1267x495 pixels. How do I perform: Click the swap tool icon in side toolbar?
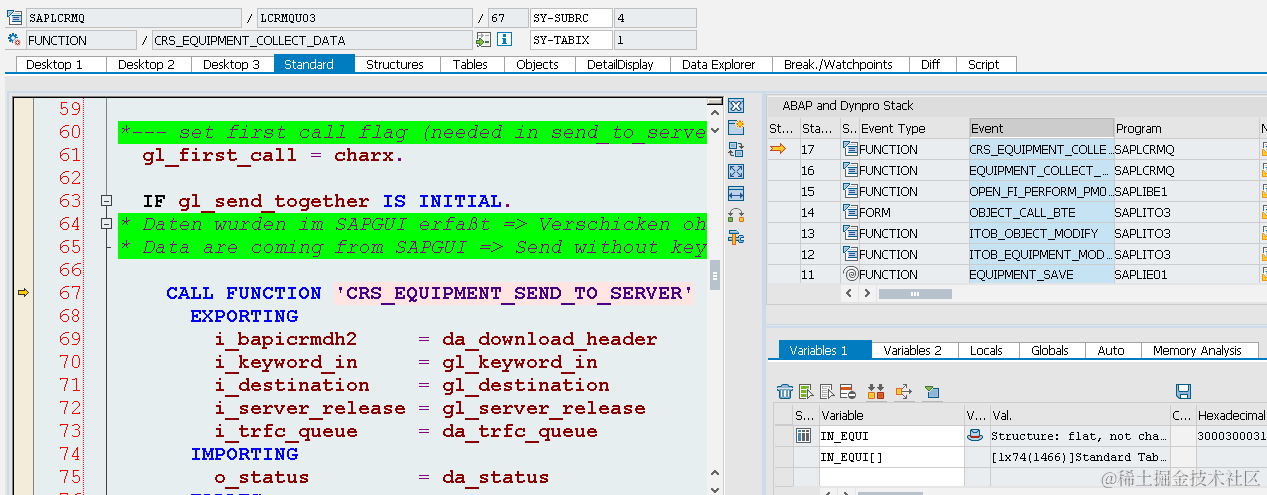(736, 150)
